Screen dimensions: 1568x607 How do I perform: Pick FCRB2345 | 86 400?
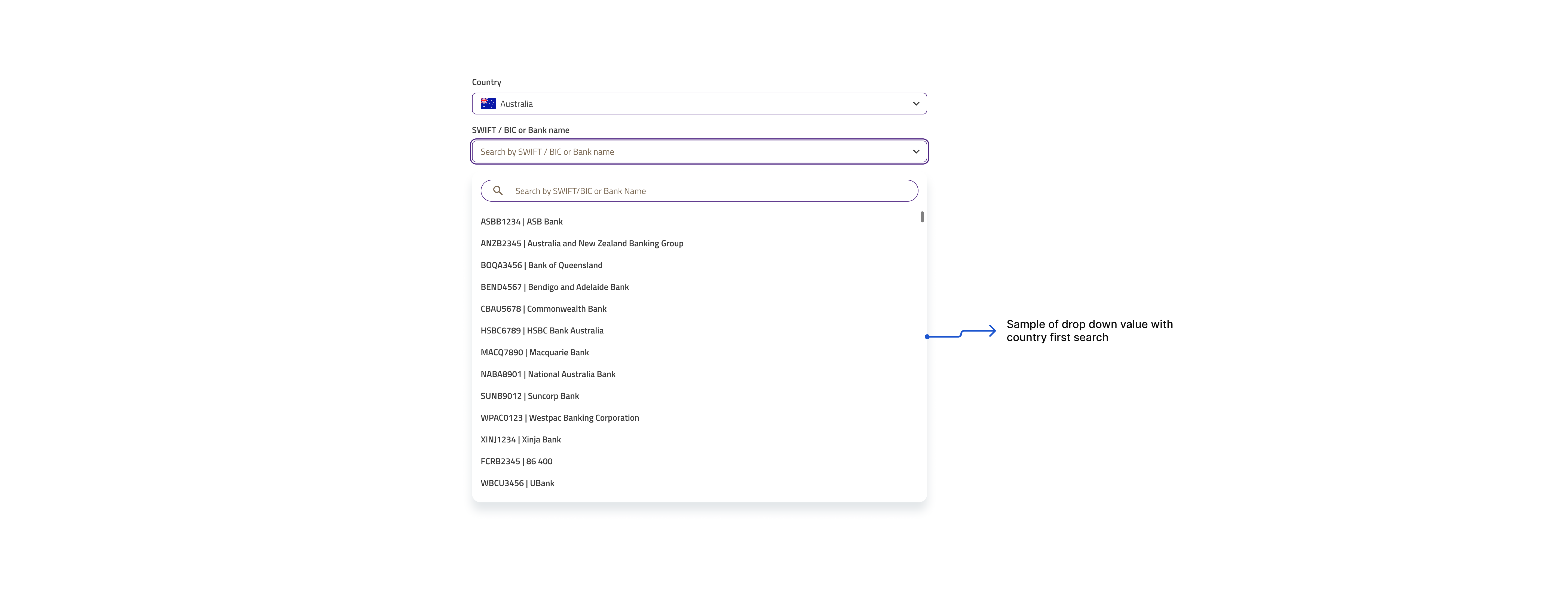pos(699,461)
